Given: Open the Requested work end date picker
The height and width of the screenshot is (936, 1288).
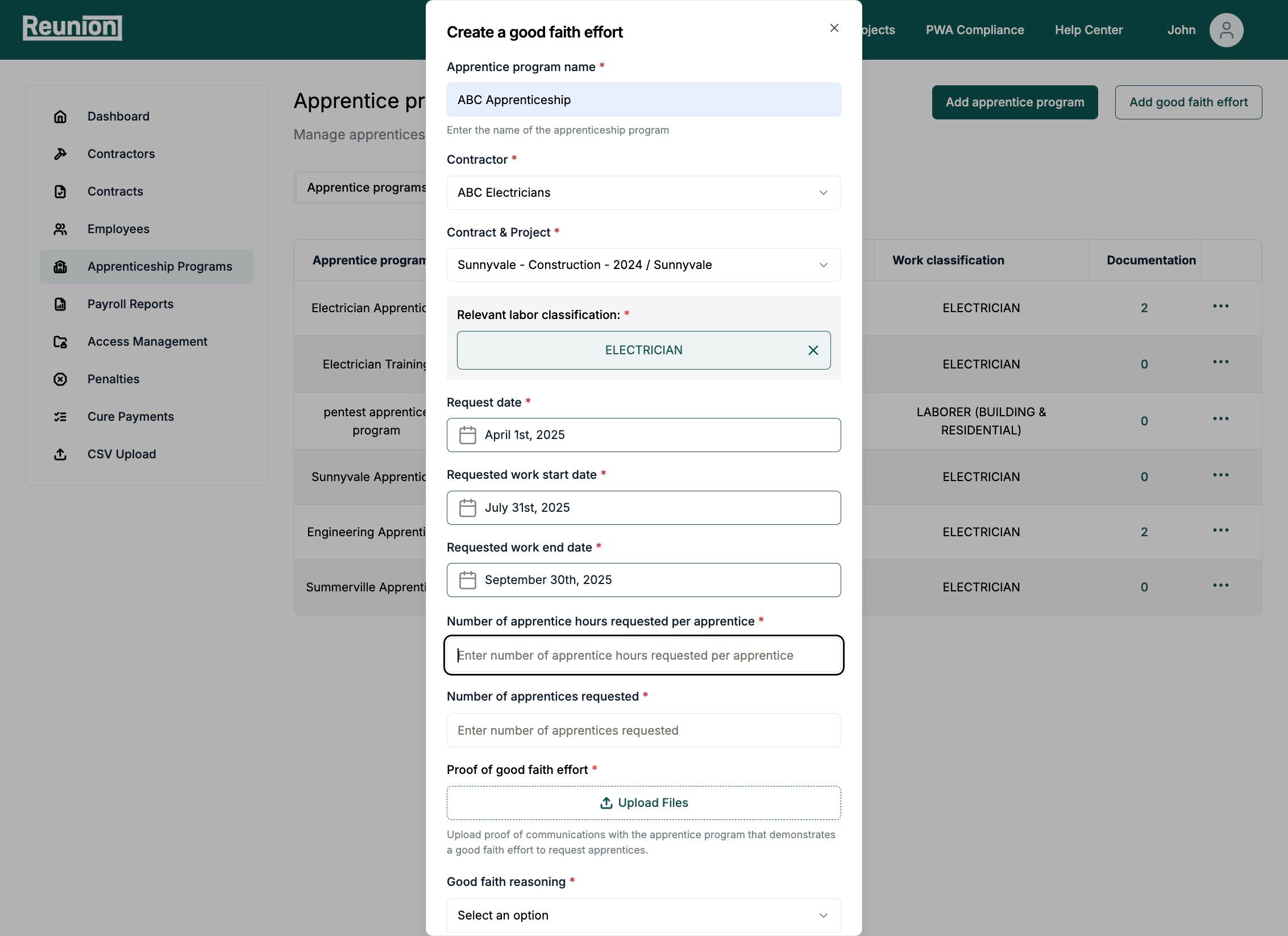Looking at the screenshot, I should point(643,580).
